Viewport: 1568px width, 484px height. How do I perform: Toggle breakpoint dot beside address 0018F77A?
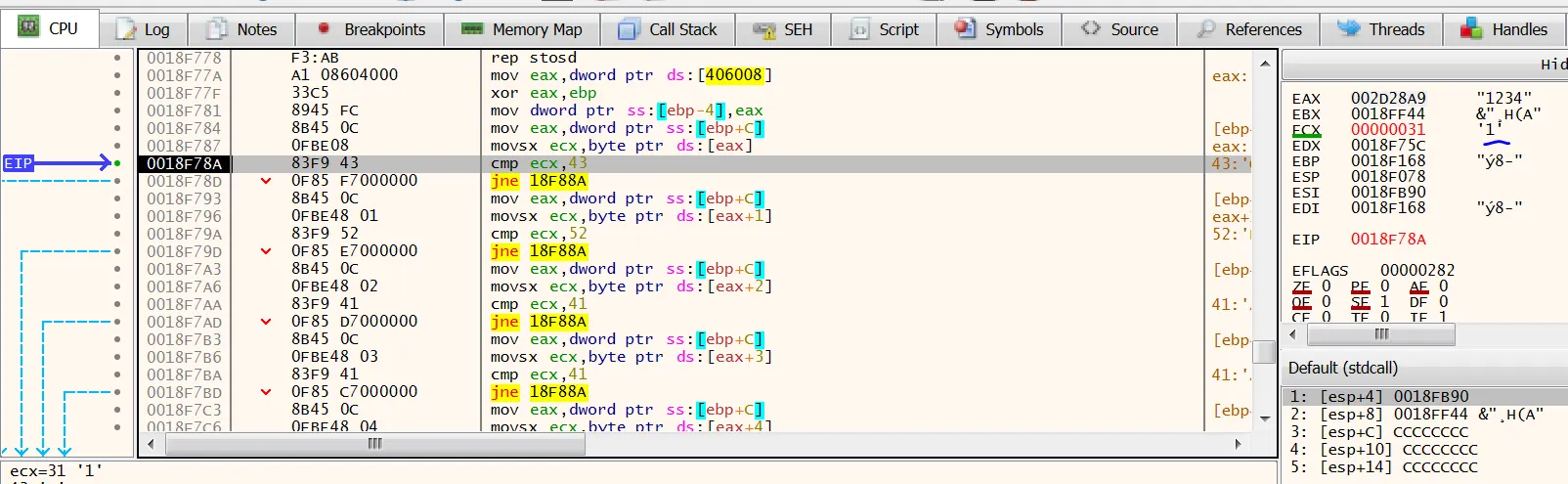117,75
